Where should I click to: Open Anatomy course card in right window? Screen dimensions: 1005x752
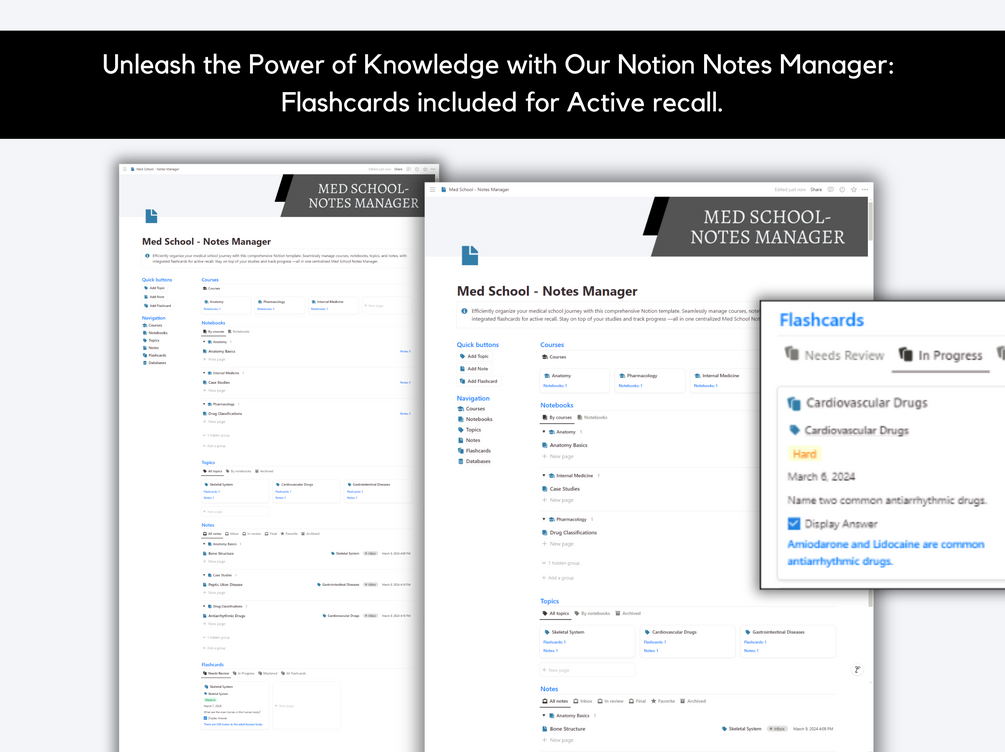pyautogui.click(x=575, y=380)
